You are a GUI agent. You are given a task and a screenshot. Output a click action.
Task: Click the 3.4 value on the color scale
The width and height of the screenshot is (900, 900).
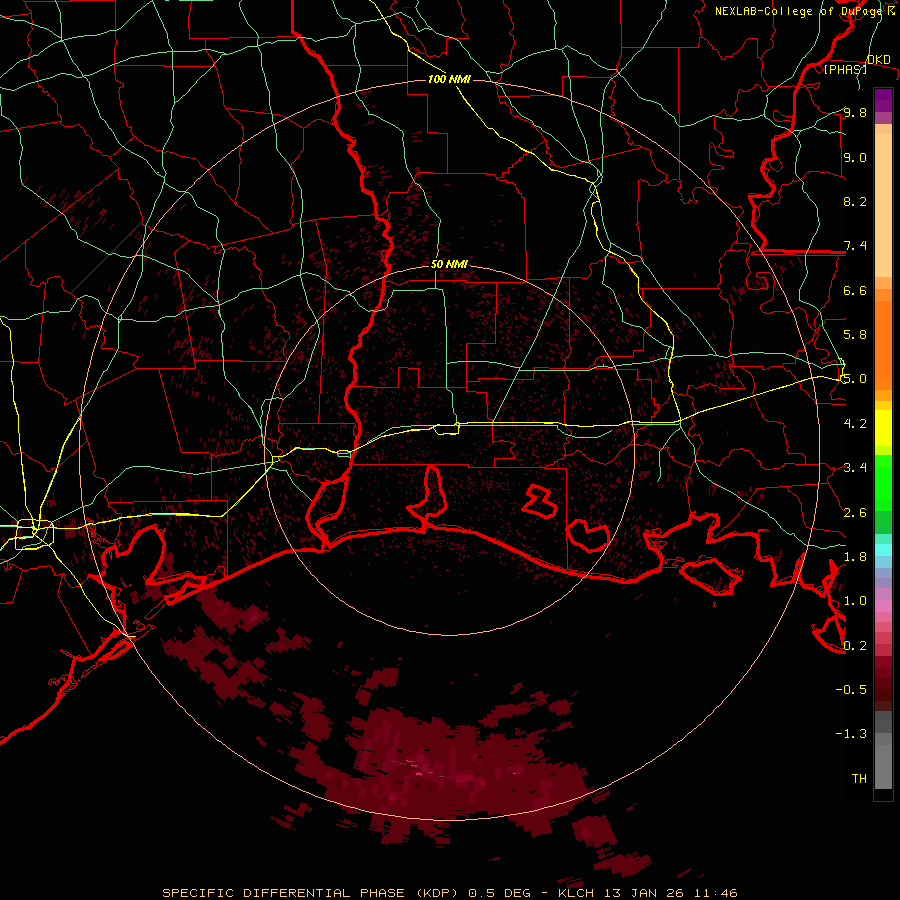(855, 468)
